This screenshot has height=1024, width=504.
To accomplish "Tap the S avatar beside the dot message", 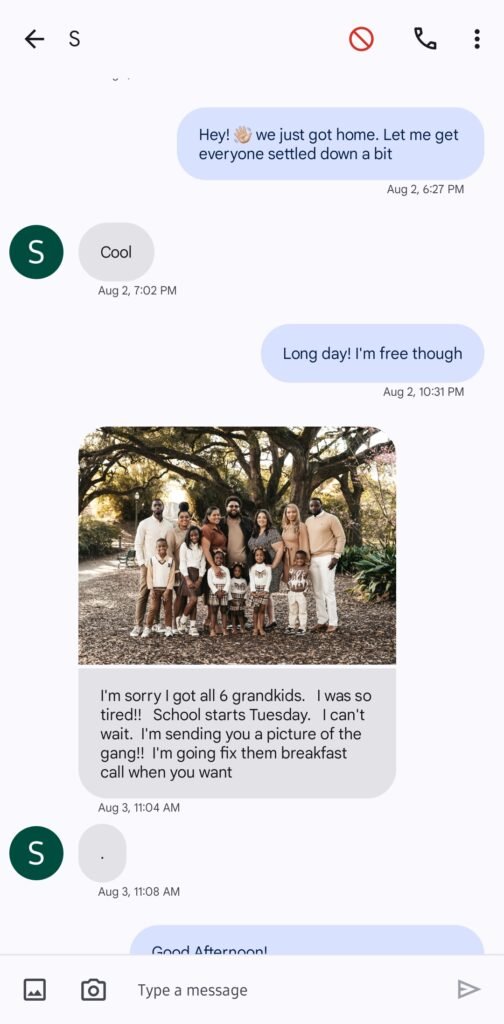I will click(x=37, y=853).
